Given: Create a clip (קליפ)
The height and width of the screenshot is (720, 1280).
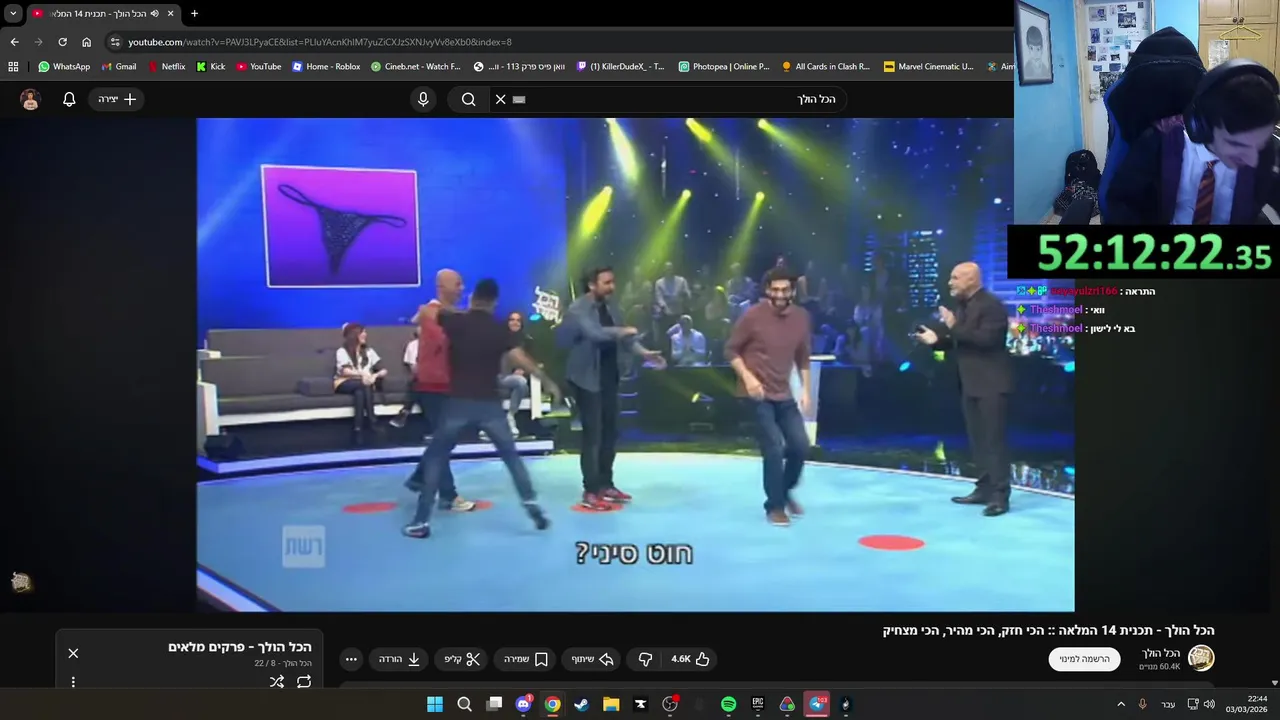Looking at the screenshot, I should click(x=462, y=659).
